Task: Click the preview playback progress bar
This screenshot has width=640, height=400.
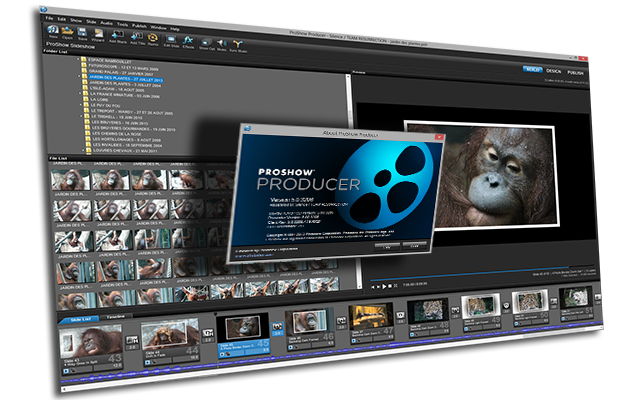Action: click(x=484, y=273)
